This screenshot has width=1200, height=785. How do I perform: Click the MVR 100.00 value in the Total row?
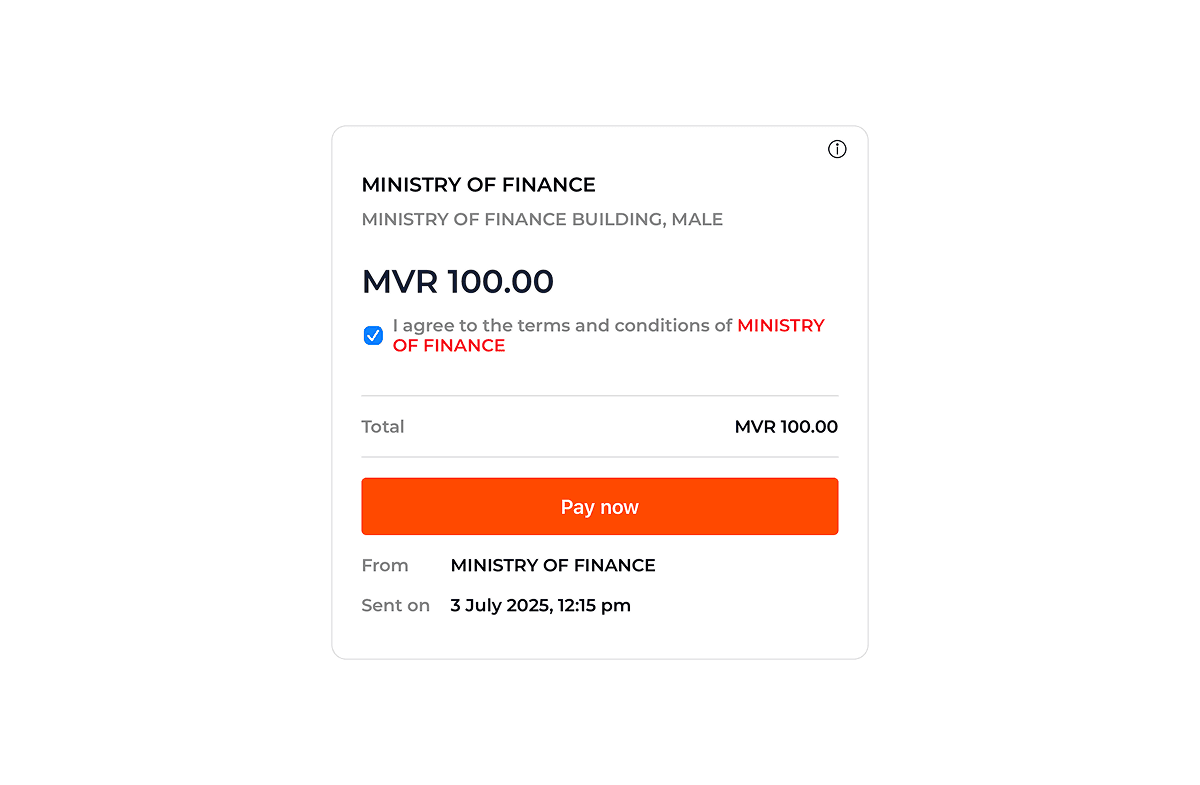pyautogui.click(x=786, y=427)
